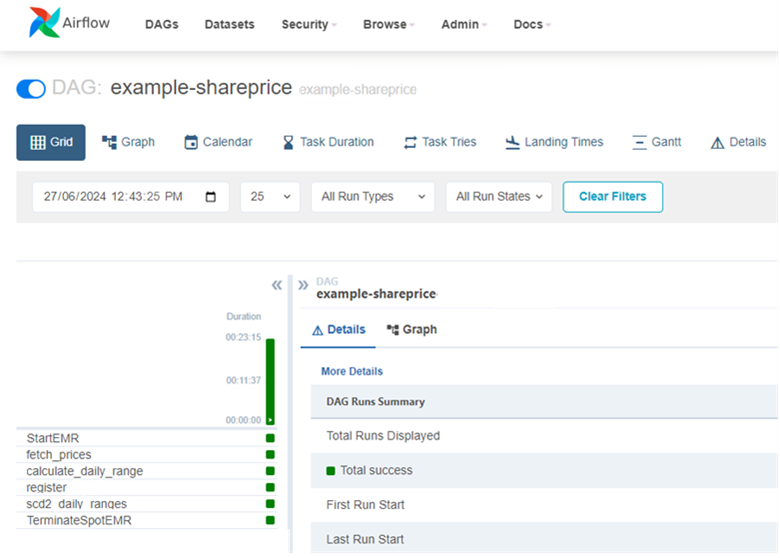The width and height of the screenshot is (780, 558).
Task: Expand details with right double-chevron icon
Action: pyautogui.click(x=303, y=285)
